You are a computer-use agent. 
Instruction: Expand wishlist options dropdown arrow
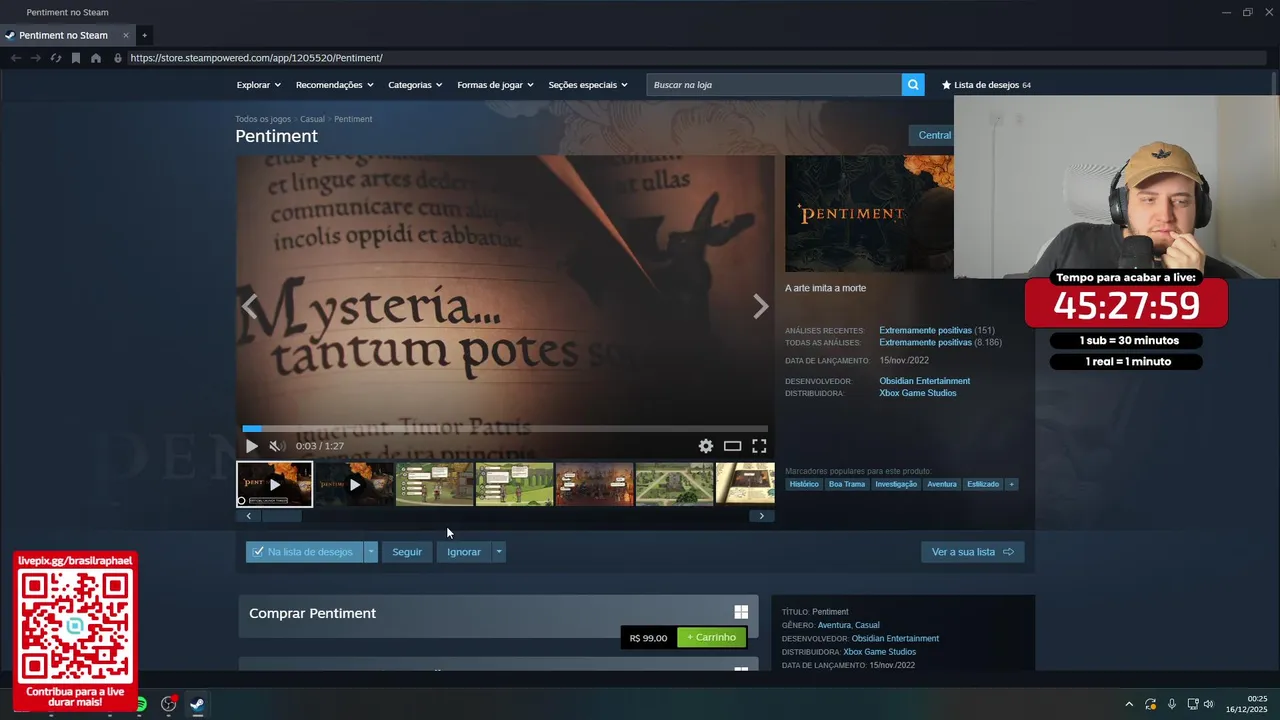coord(371,552)
